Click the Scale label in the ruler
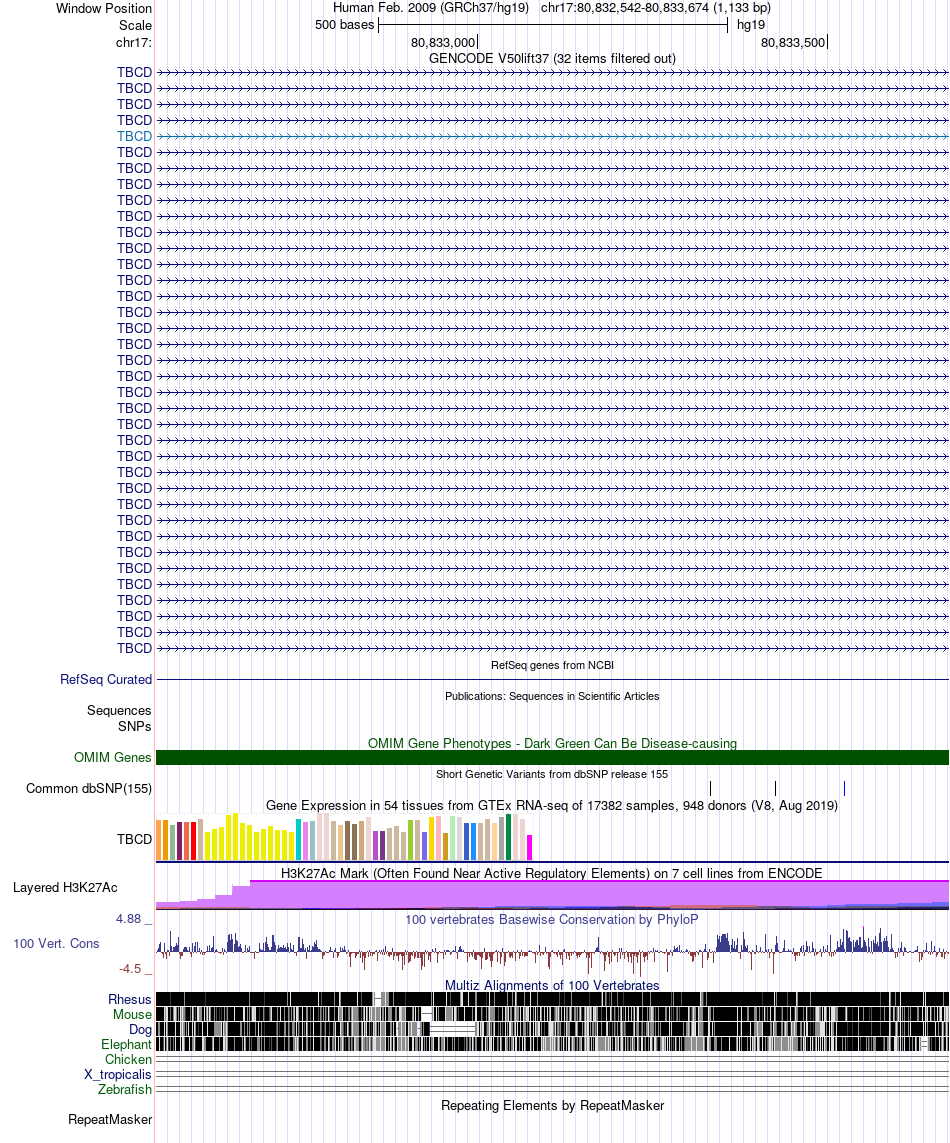 click(x=136, y=26)
